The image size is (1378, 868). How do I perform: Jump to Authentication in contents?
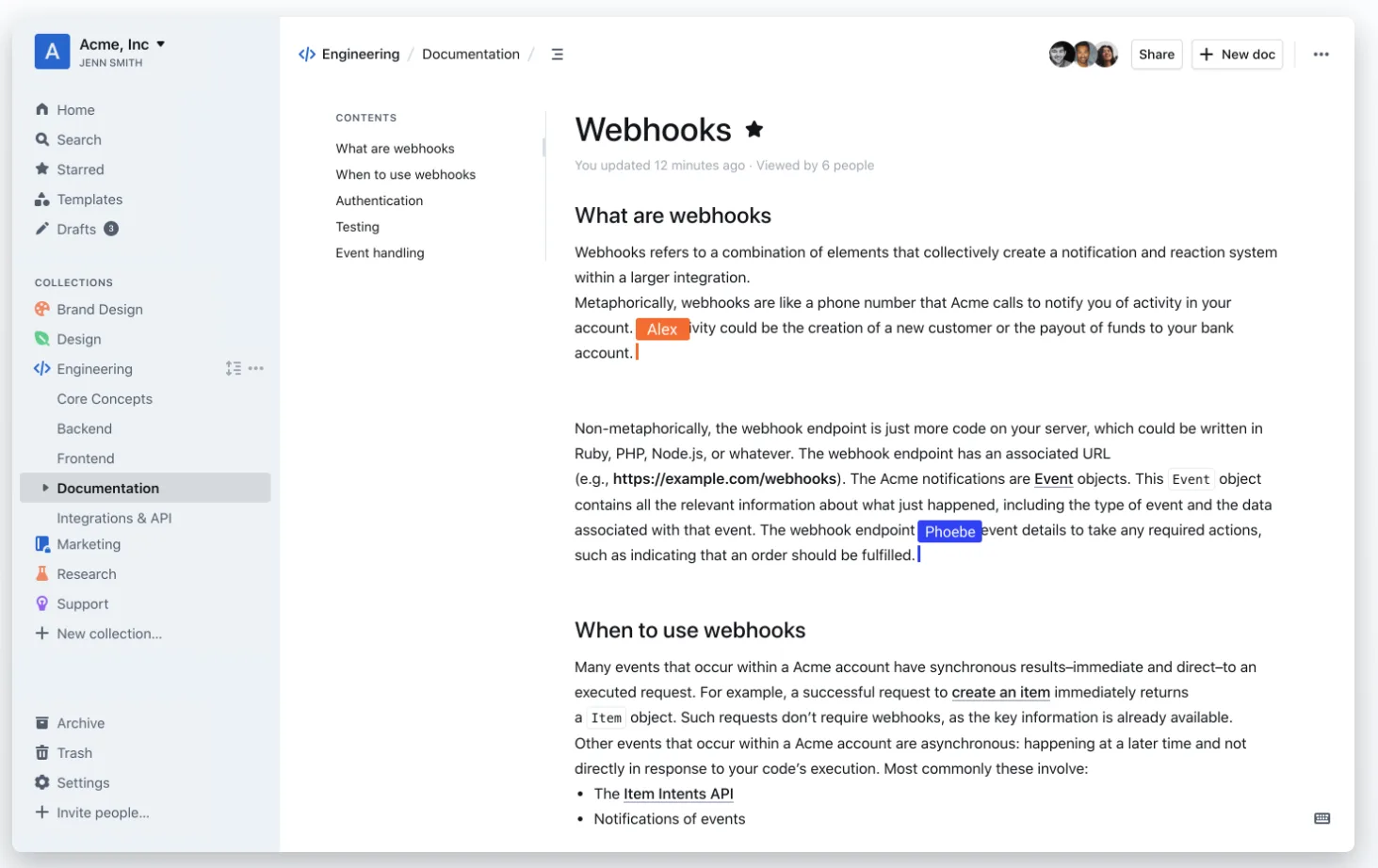pos(379,201)
